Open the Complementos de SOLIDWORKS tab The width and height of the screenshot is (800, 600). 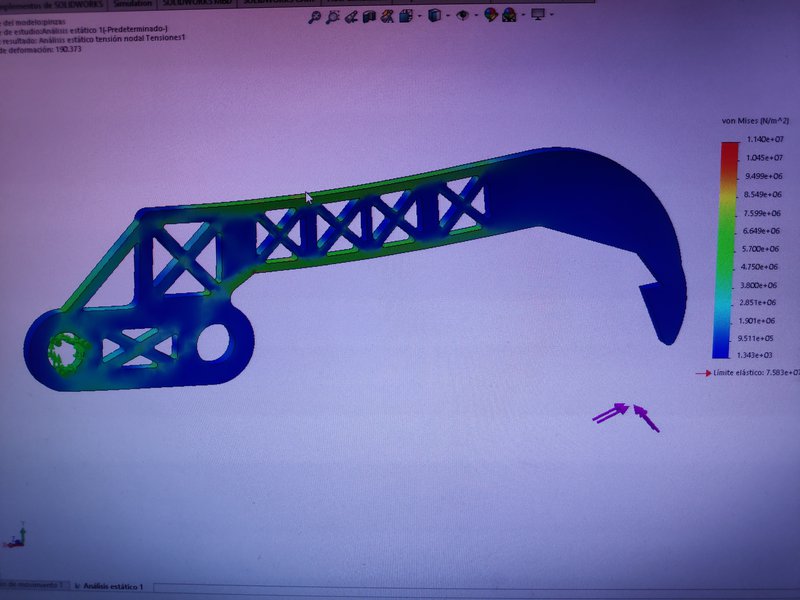[48, 3]
